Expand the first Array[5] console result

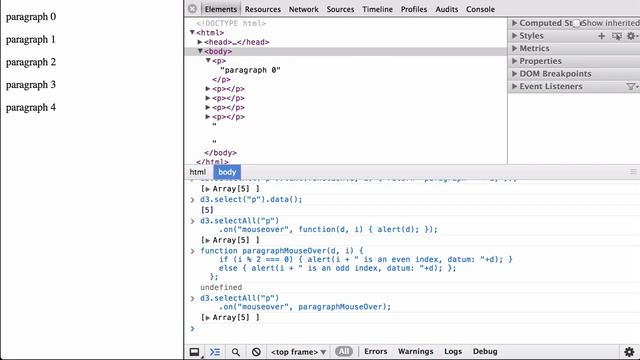pos(207,189)
